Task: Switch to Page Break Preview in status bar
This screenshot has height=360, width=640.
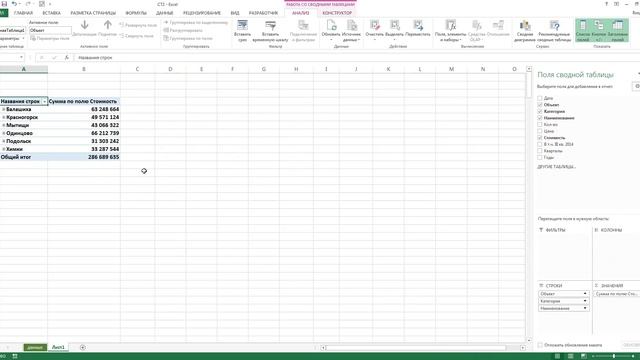Action: 584,356
